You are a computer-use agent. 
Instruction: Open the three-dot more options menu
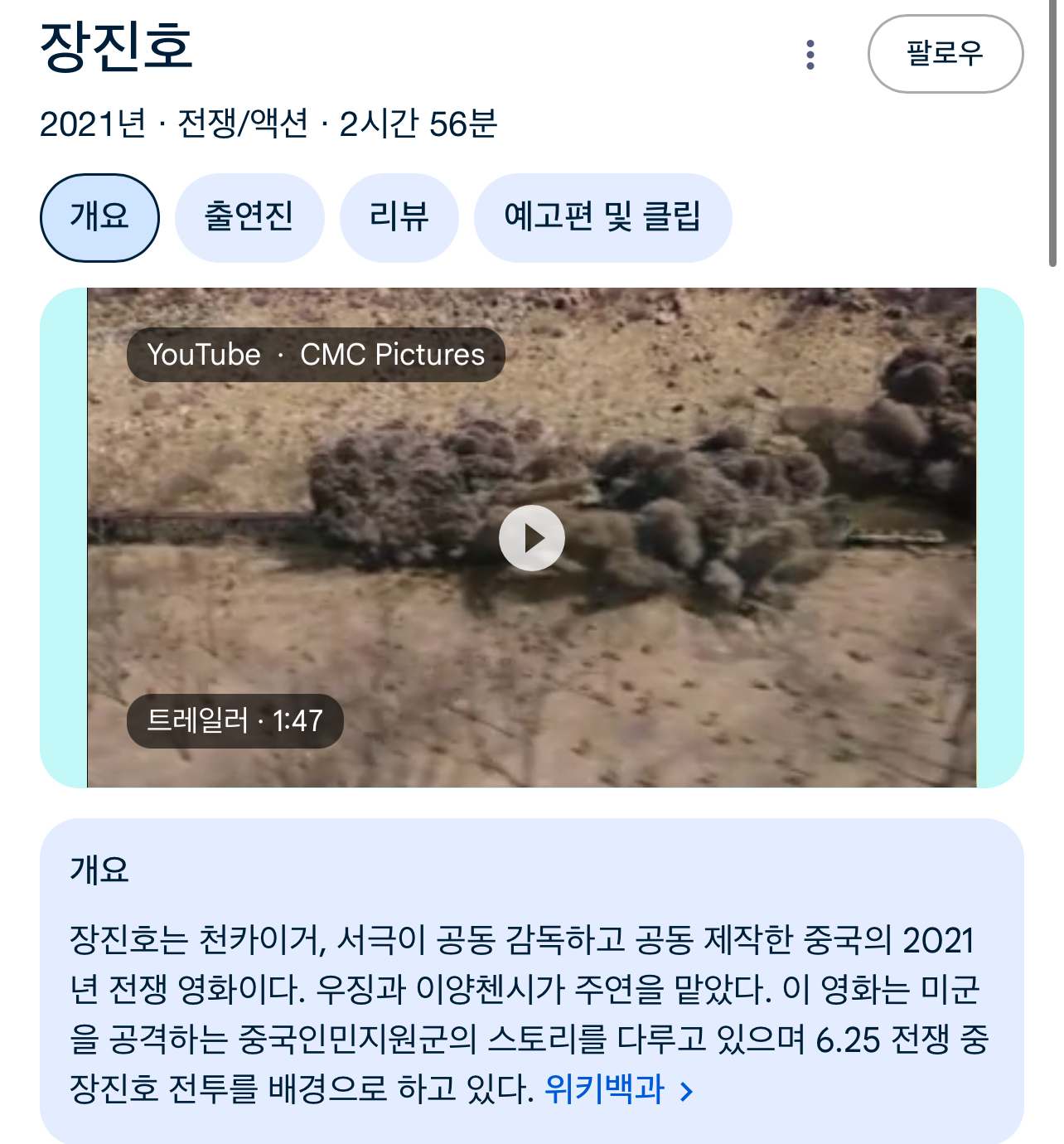pos(810,55)
